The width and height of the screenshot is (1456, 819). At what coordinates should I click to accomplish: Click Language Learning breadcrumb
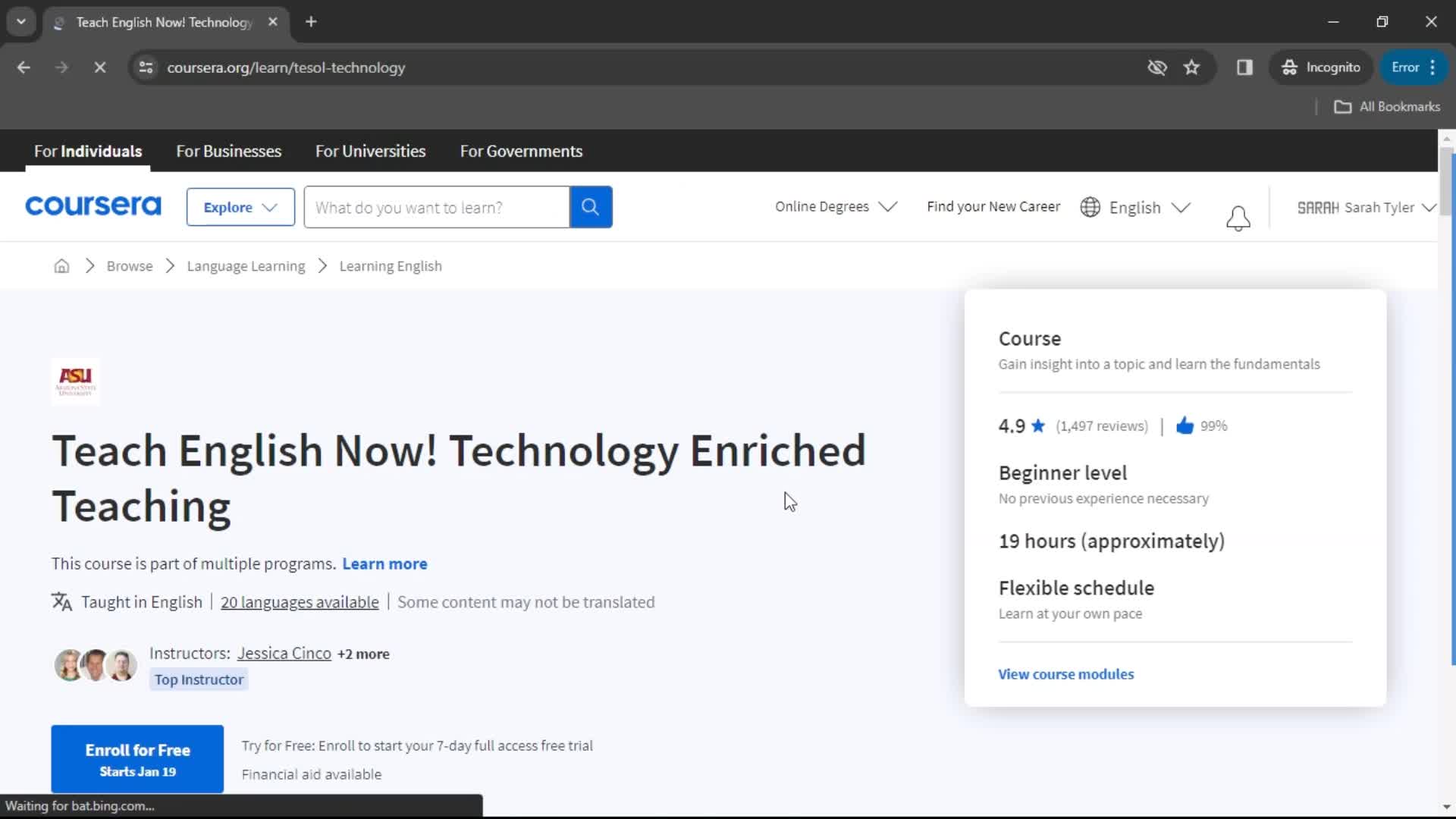coord(246,266)
